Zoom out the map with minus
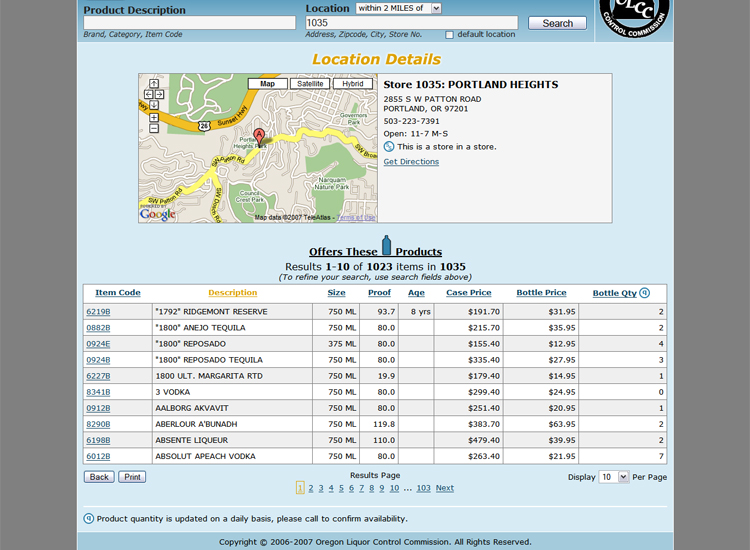Screen dimensions: 750x550 pyautogui.click(x=154, y=128)
